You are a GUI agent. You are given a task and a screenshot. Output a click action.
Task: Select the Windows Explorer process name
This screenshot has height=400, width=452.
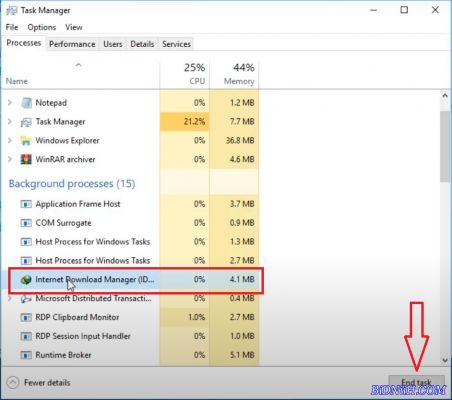[x=67, y=141]
